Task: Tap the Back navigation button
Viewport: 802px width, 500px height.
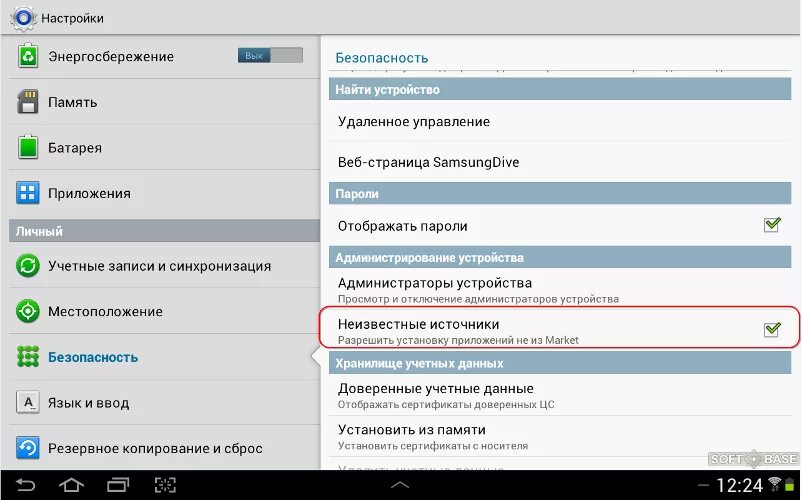Action: point(25,485)
